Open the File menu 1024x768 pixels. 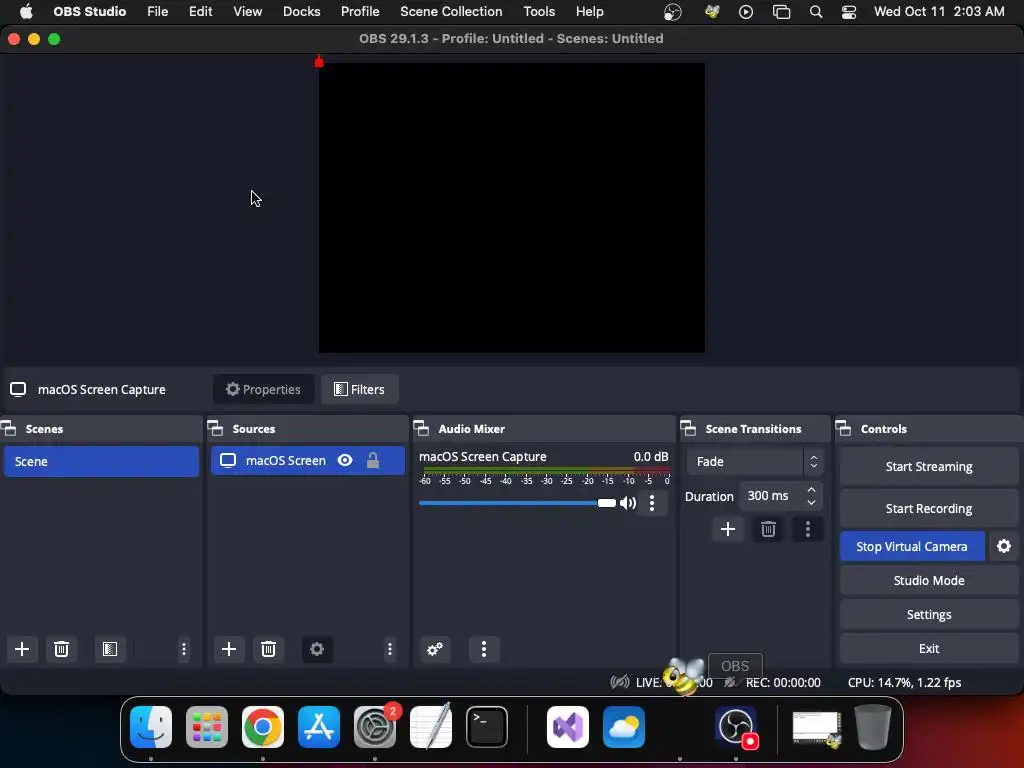[157, 12]
